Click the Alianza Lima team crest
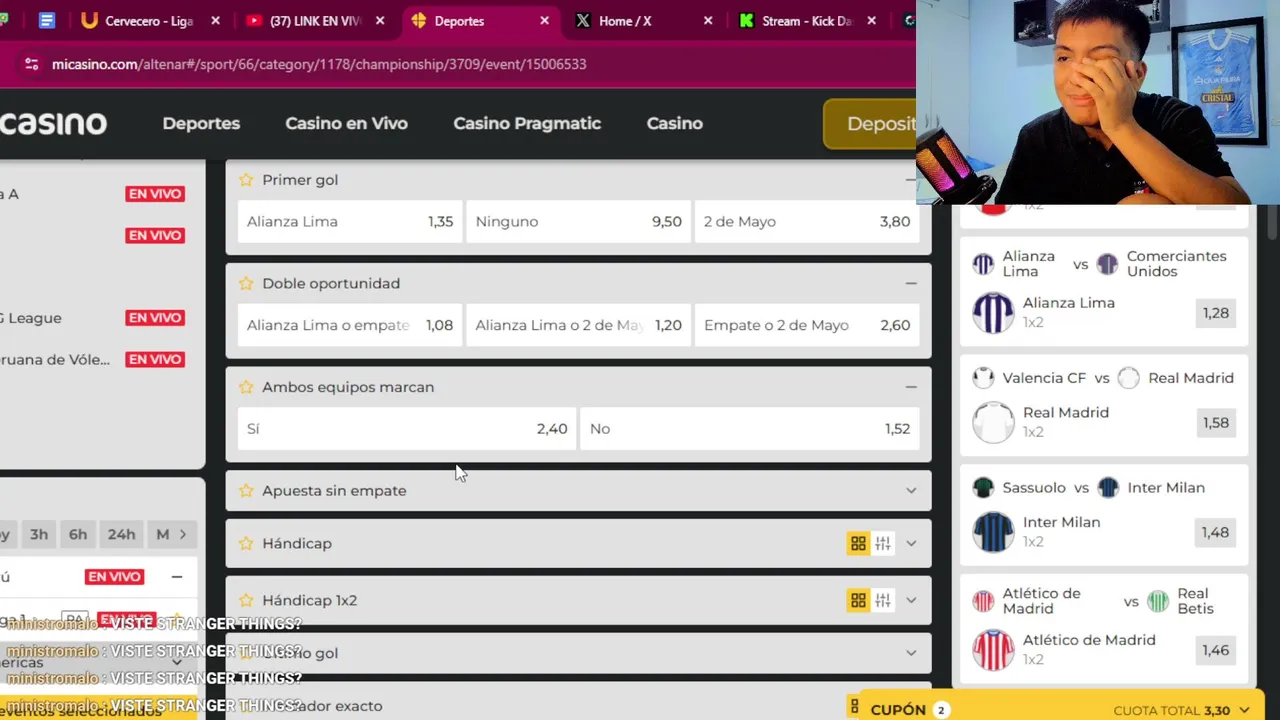The width and height of the screenshot is (1280, 720). click(x=993, y=312)
